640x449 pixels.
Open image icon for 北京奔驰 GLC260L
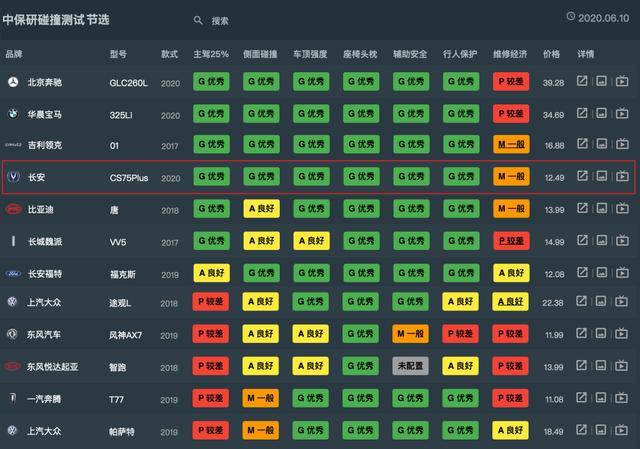(601, 81)
